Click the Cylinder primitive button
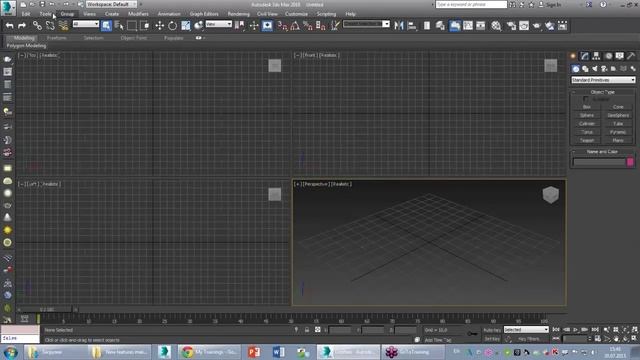 coord(587,124)
